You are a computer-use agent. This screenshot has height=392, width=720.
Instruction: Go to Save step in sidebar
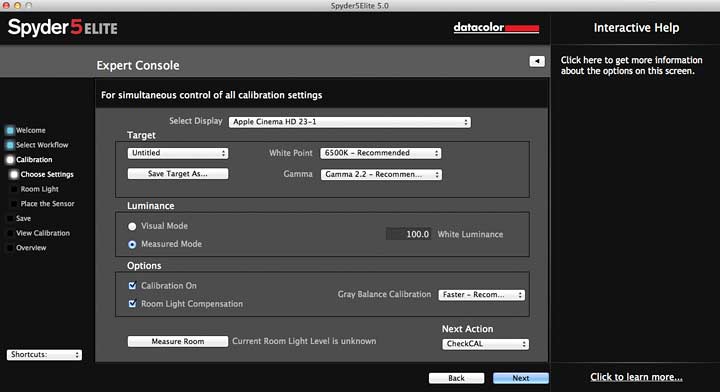[x=23, y=218]
